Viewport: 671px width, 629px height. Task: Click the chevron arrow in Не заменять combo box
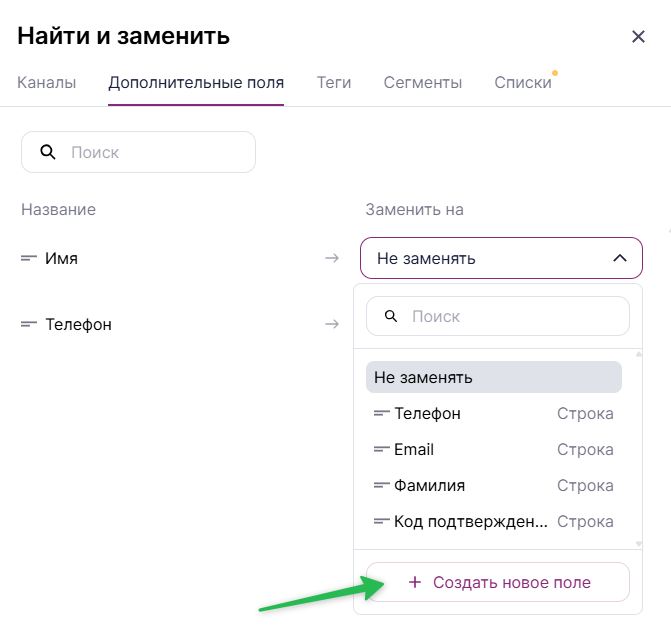pyautogui.click(x=620, y=258)
